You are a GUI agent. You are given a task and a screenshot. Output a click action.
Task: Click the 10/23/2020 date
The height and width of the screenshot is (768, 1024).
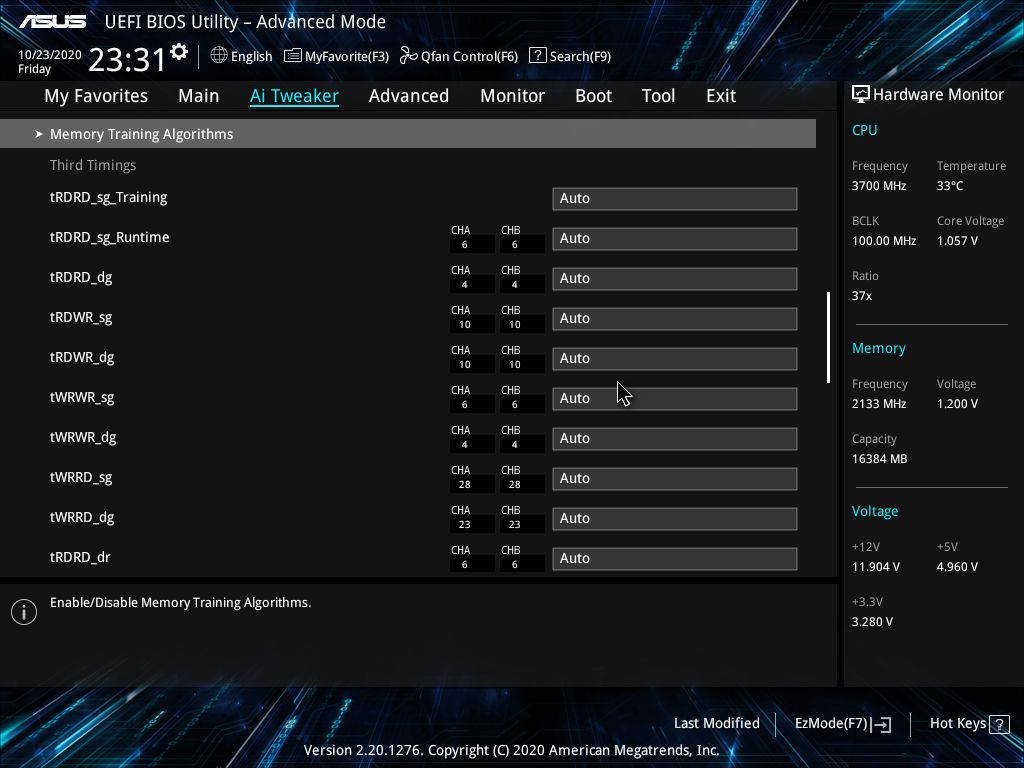coord(50,55)
